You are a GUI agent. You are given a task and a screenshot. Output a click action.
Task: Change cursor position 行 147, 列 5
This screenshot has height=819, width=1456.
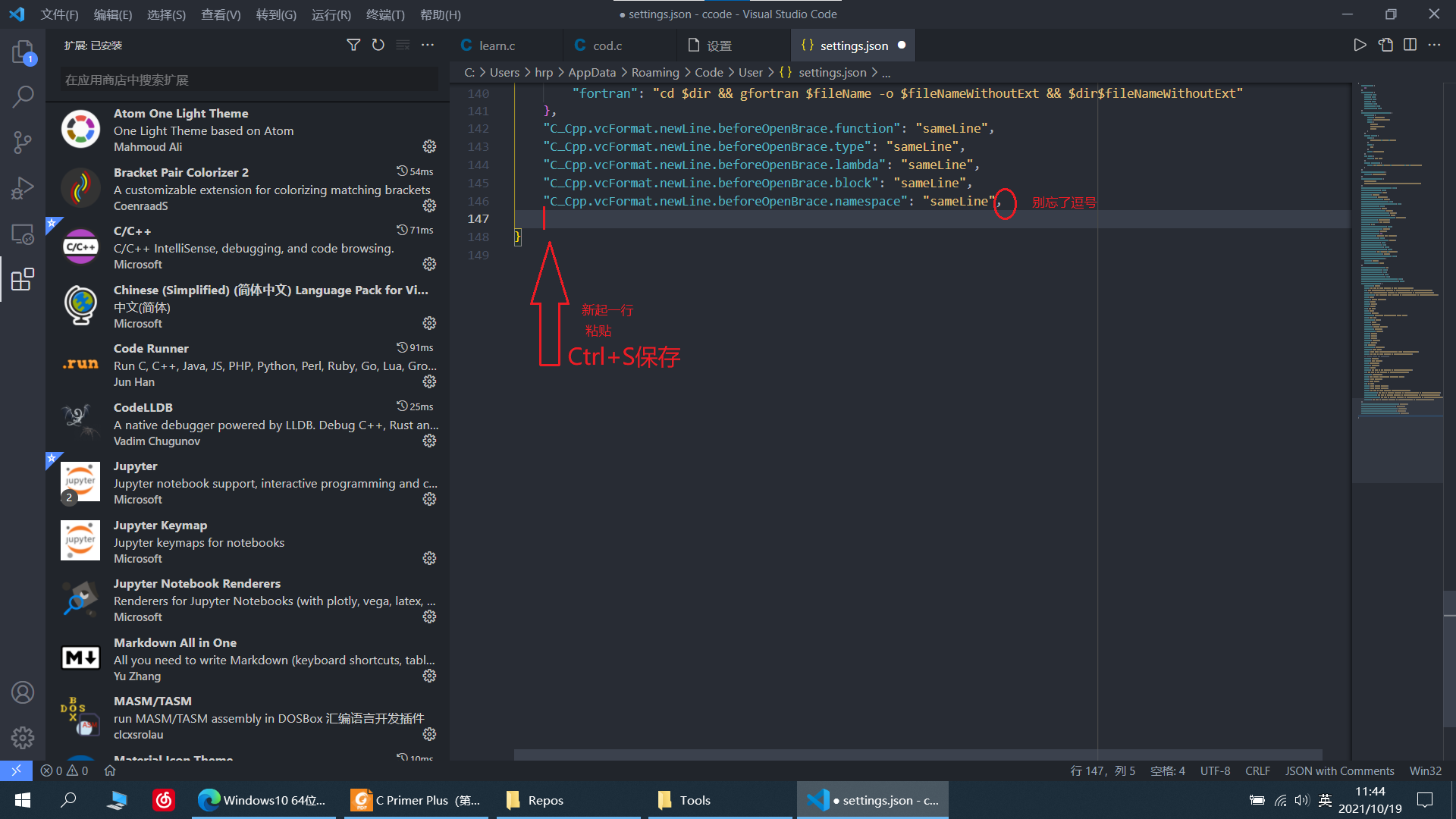pyautogui.click(x=1103, y=770)
